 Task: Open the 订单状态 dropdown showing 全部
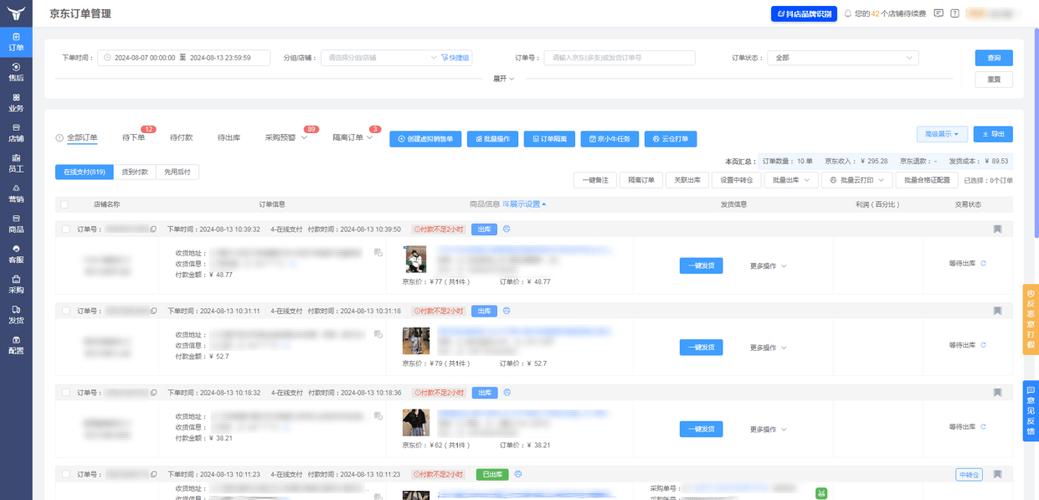click(x=844, y=58)
